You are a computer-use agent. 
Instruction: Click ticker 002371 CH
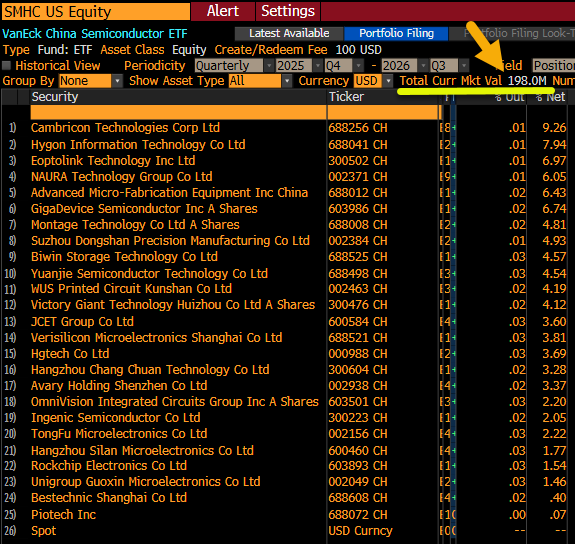tap(358, 177)
